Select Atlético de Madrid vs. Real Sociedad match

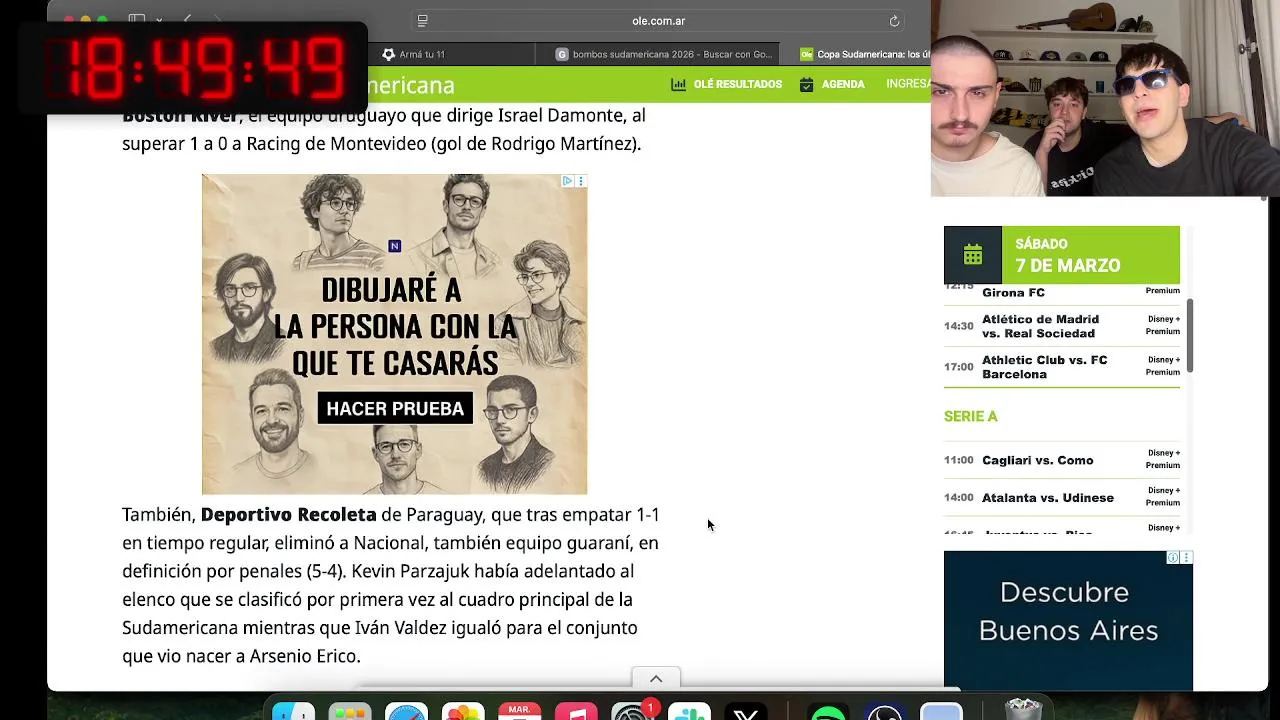[1062, 326]
